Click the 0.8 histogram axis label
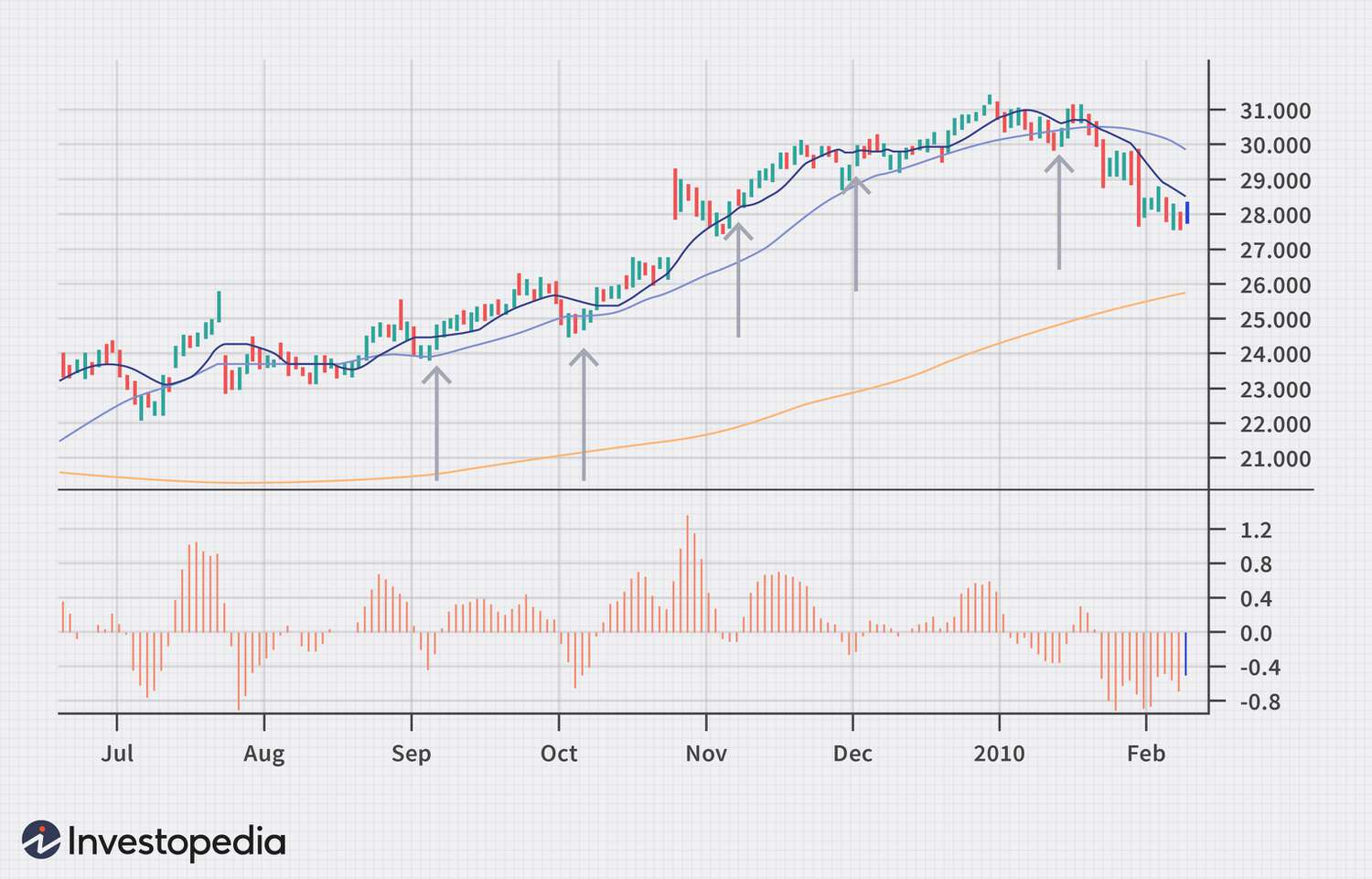Viewport: 1372px width, 879px height. pos(1256,564)
